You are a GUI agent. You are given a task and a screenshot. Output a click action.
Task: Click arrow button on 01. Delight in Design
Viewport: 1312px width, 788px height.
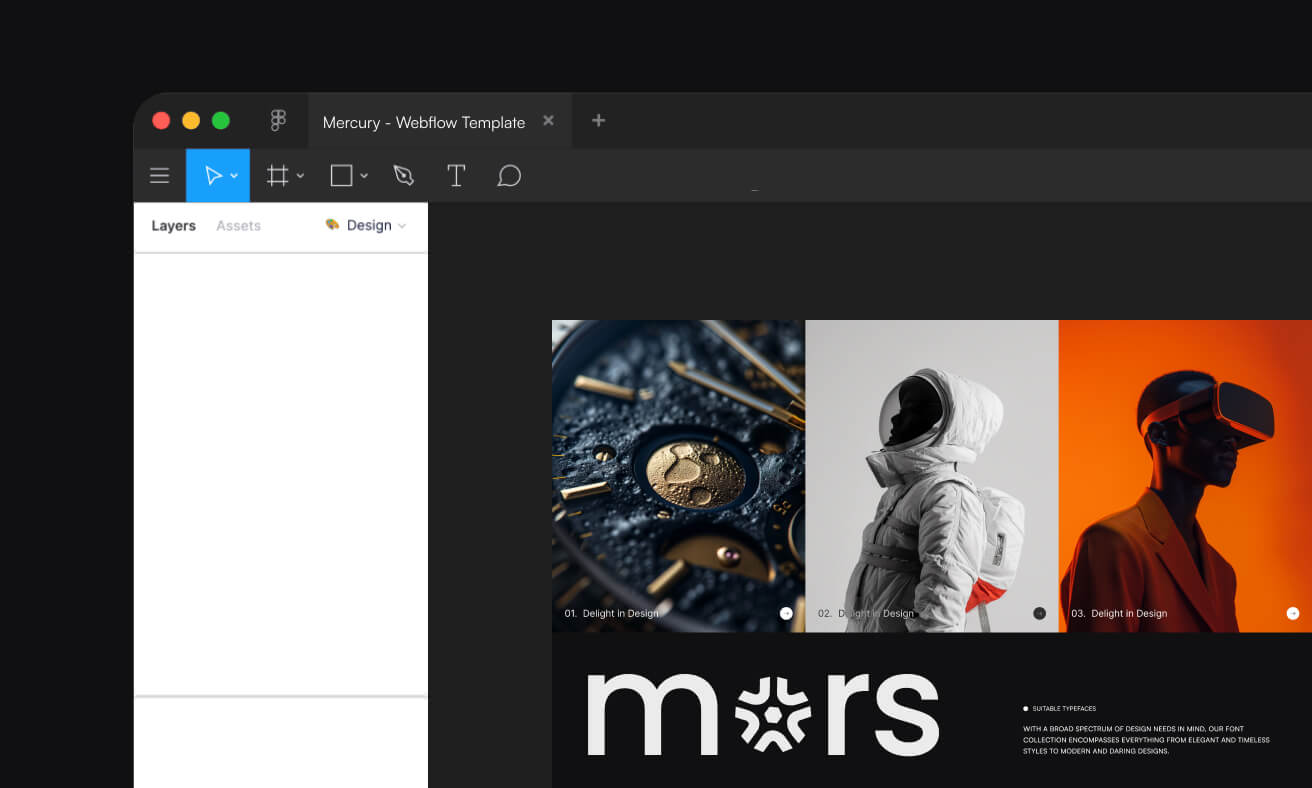[x=786, y=613]
